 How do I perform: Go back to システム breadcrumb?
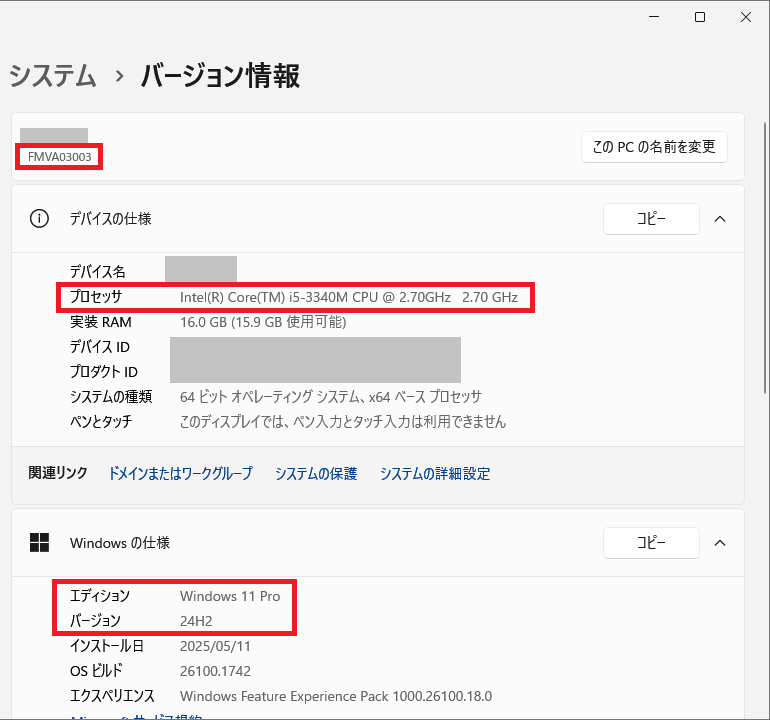tap(53, 76)
